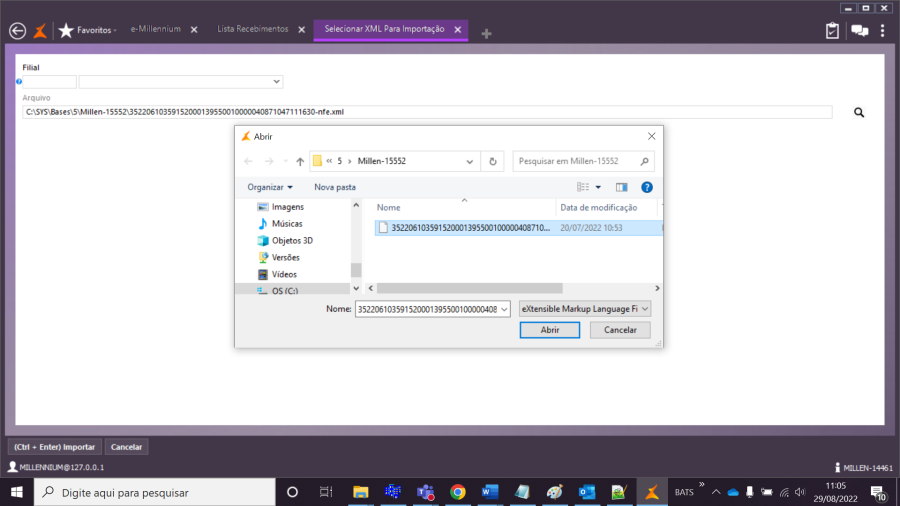Open recent locations dropdown arrow

[285, 162]
